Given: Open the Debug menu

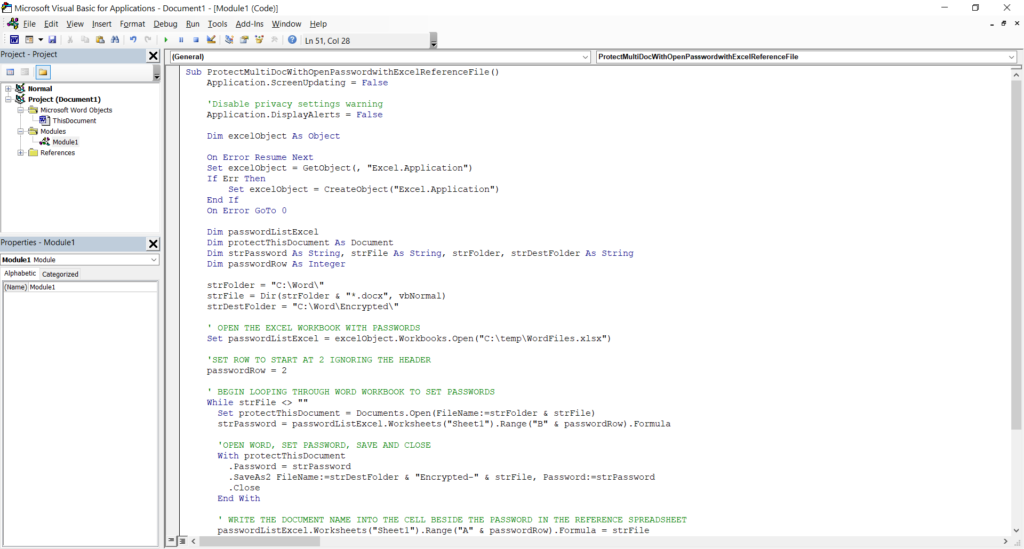Looking at the screenshot, I should pyautogui.click(x=165, y=24).
